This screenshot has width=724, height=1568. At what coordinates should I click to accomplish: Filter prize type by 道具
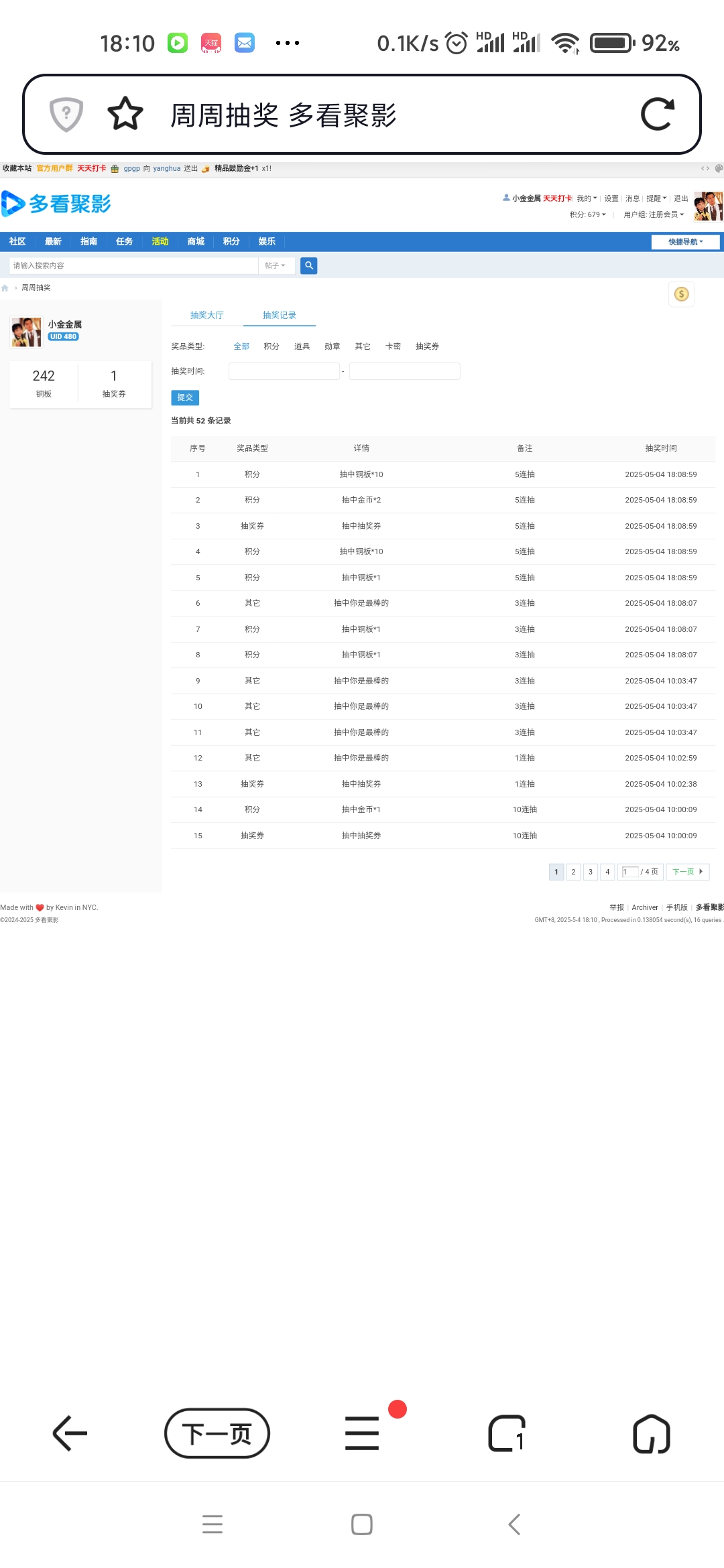point(302,346)
